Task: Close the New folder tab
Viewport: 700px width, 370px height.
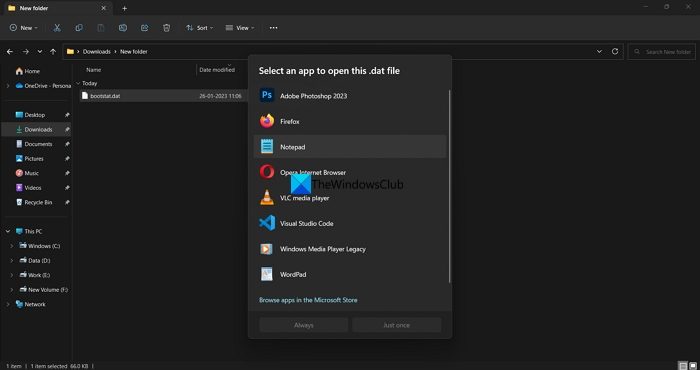Action: [x=104, y=8]
